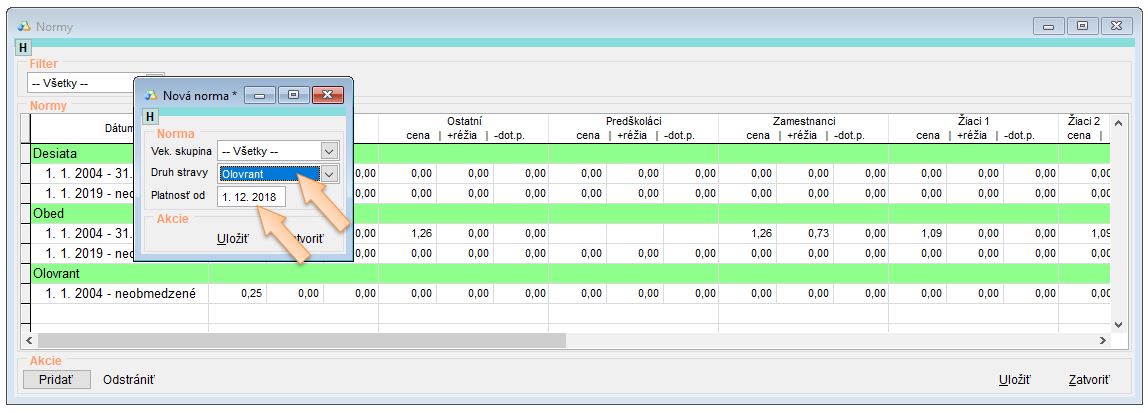Click the Nová norma dialog title icon
The height and width of the screenshot is (413, 1148).
(x=151, y=95)
